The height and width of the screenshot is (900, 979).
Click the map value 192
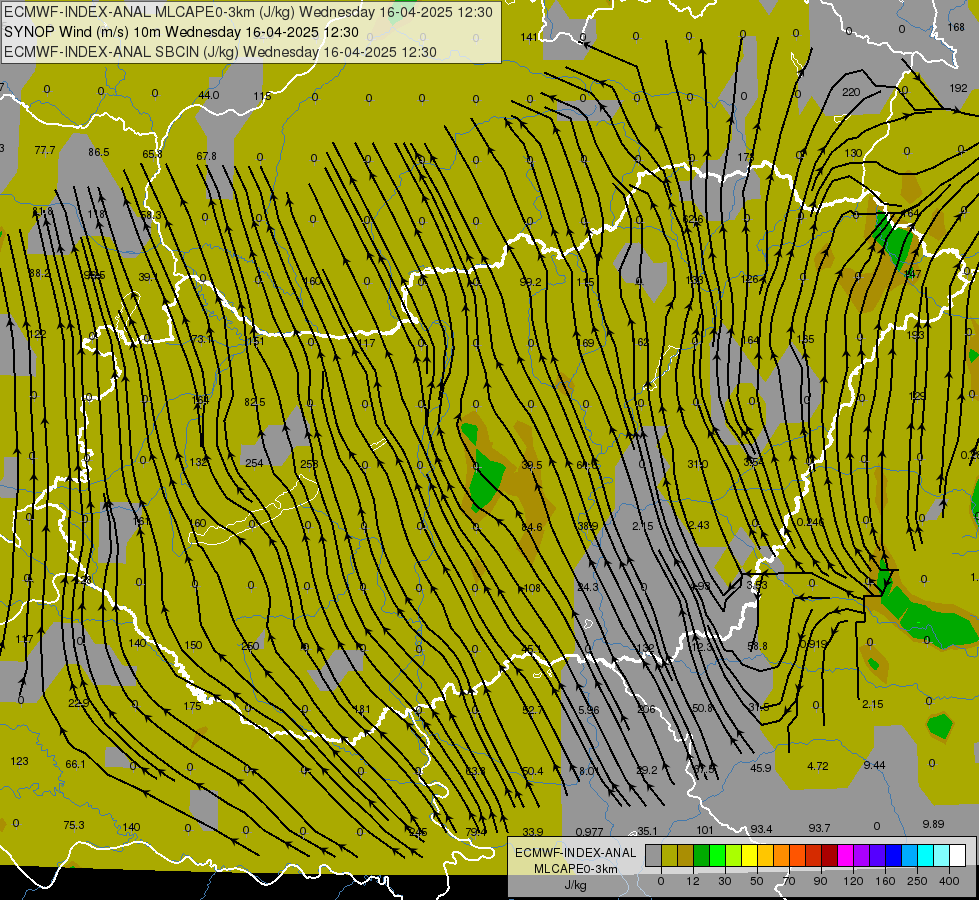[958, 89]
